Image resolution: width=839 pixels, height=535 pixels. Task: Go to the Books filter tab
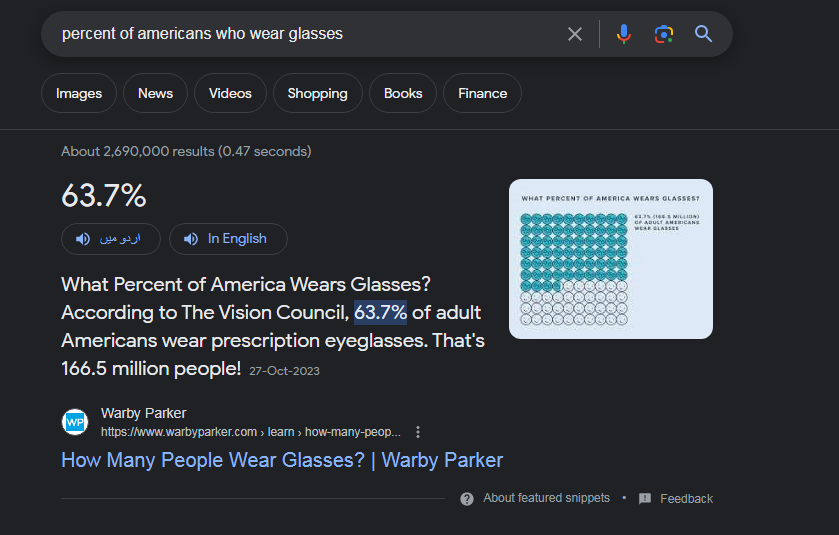[x=403, y=93]
